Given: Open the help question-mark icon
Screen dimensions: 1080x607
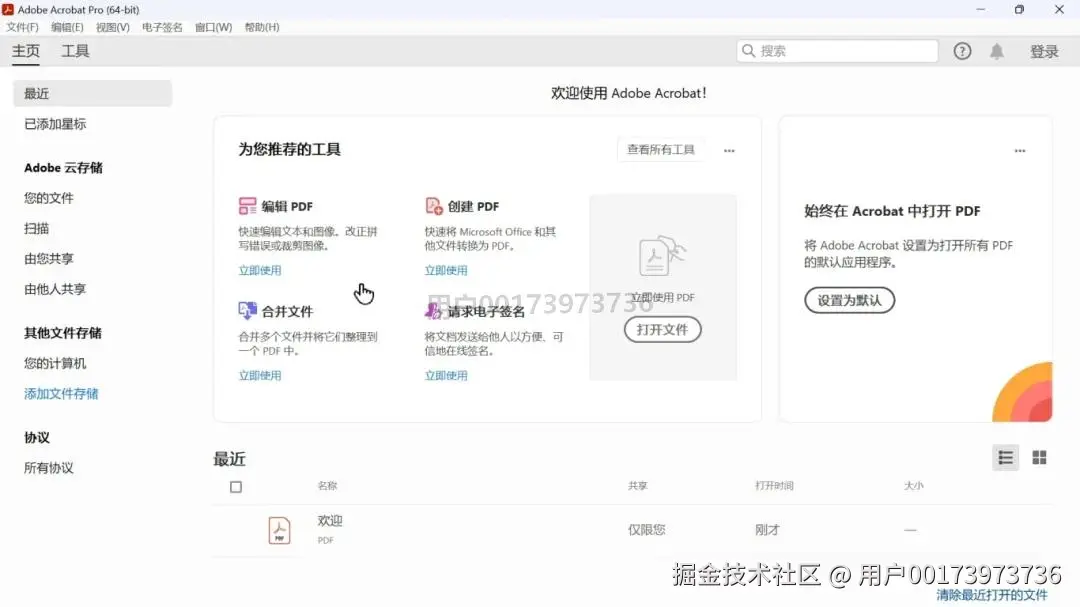Looking at the screenshot, I should click(x=961, y=51).
